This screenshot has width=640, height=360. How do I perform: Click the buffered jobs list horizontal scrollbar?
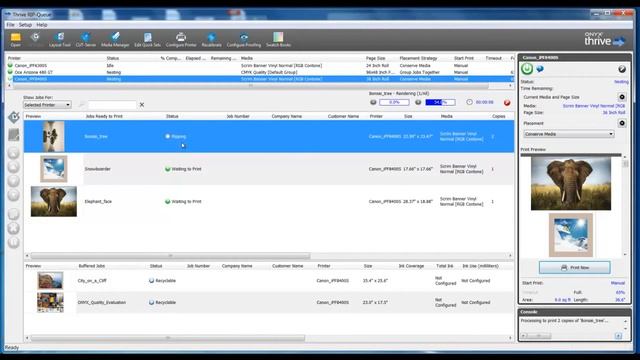pyautogui.click(x=168, y=338)
